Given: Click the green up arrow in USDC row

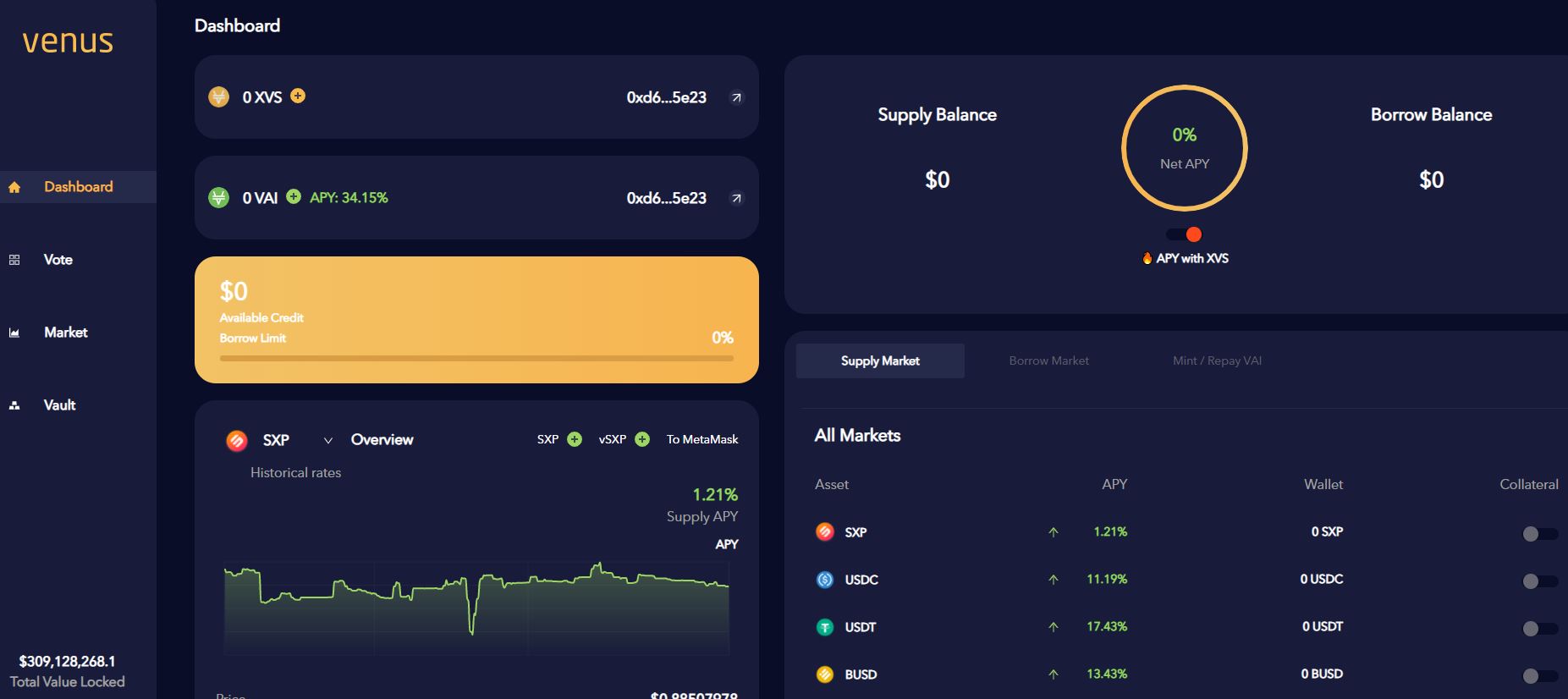Looking at the screenshot, I should point(1054,580).
